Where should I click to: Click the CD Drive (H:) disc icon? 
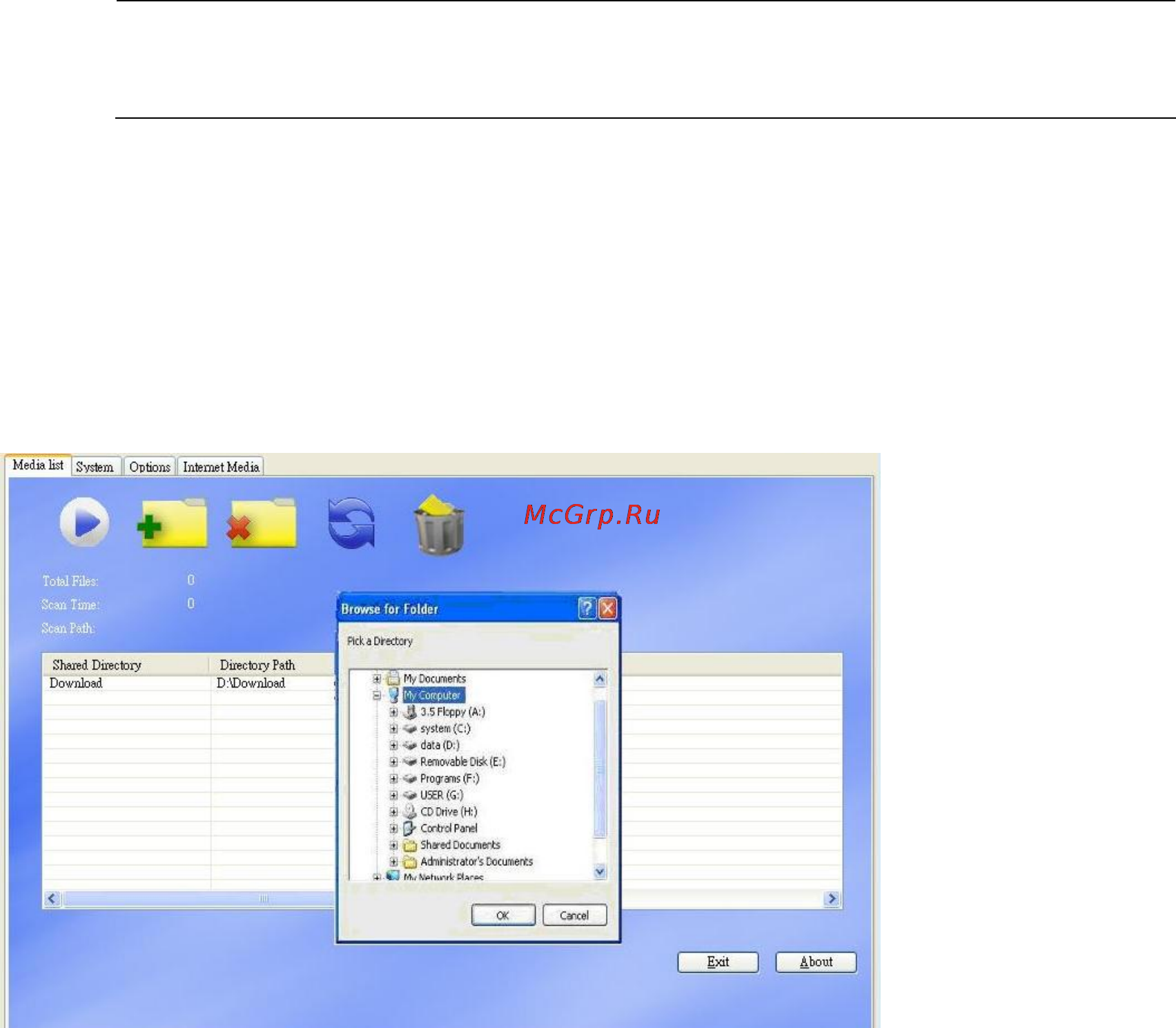[410, 811]
